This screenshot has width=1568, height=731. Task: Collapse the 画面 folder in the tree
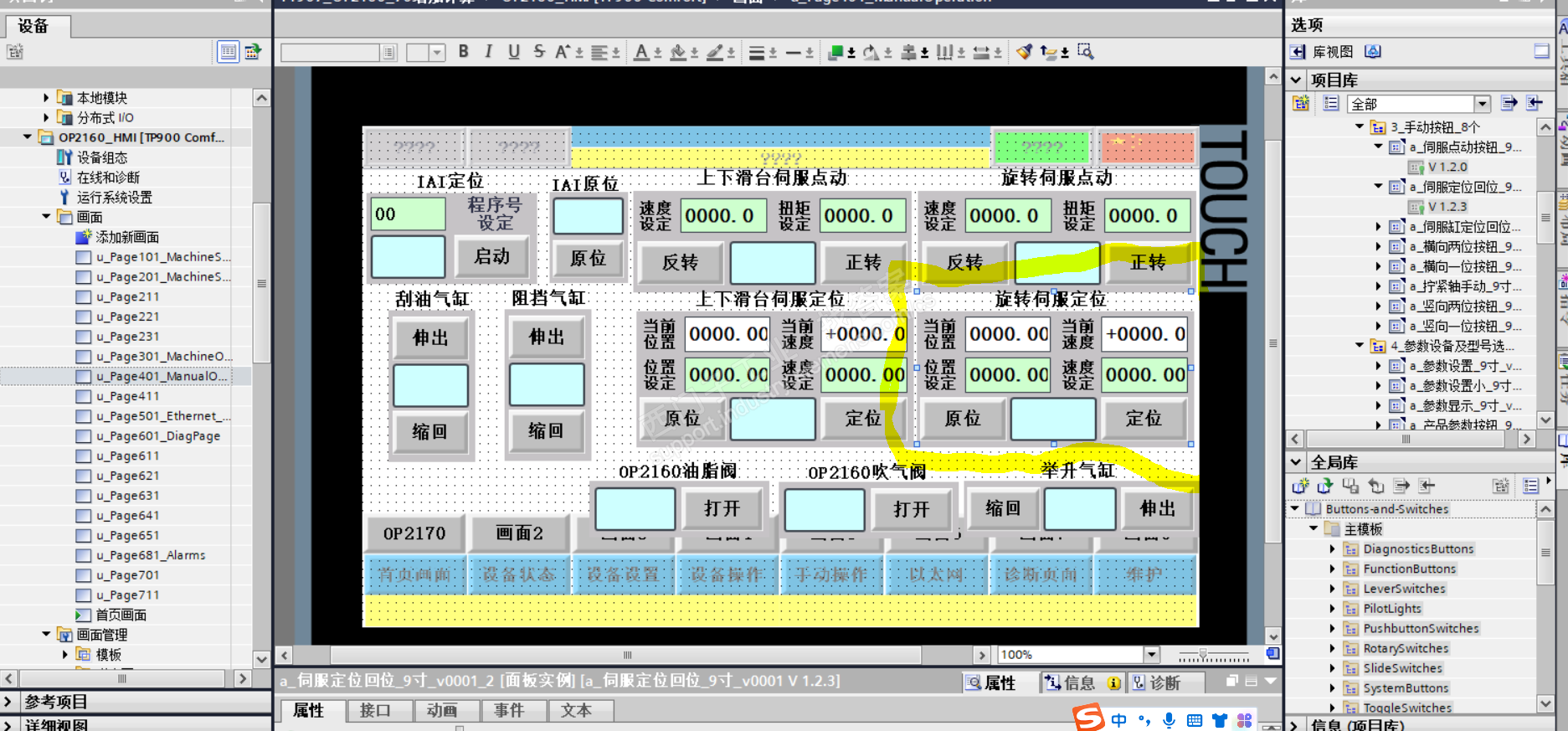pos(46,217)
